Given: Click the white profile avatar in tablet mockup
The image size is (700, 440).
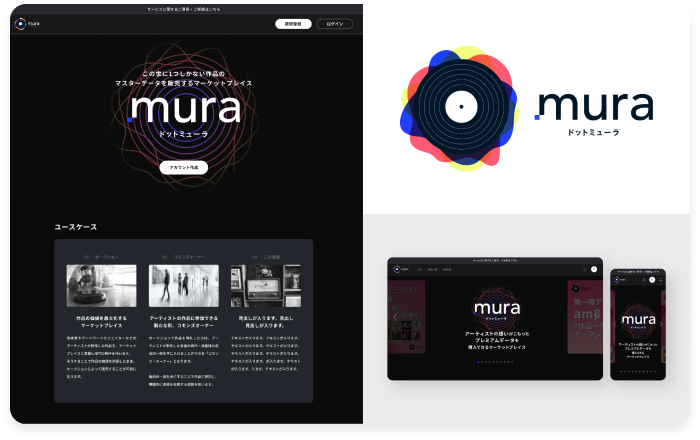Looking at the screenshot, I should [x=593, y=269].
